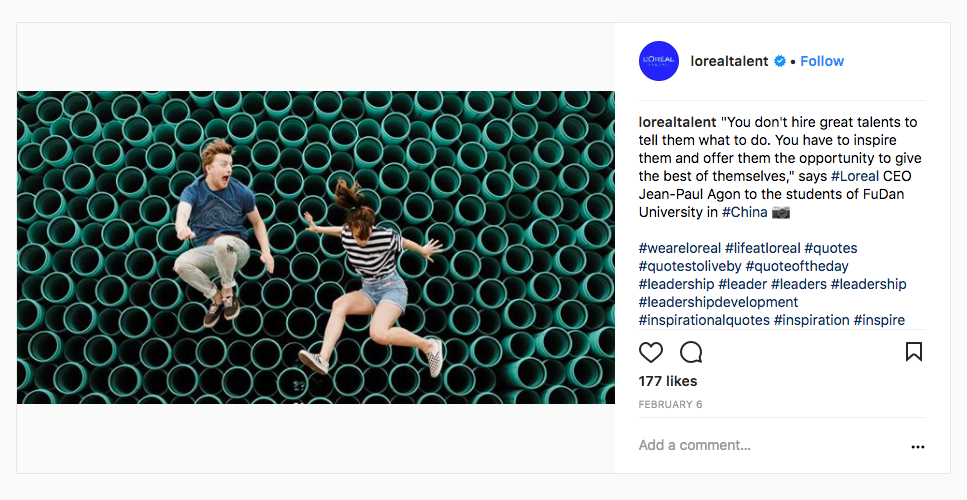Open the #quotestoliveby hashtag
Screen dimensions: 967x500
(x=690, y=266)
